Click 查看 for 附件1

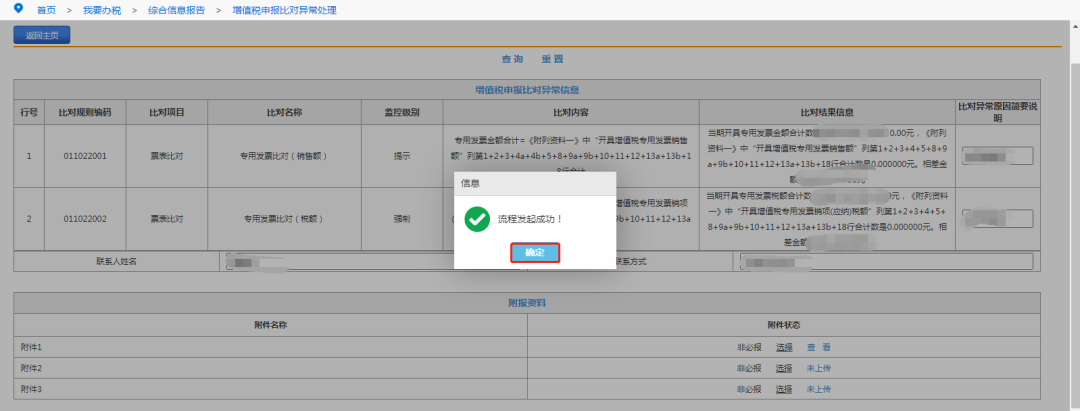coord(819,347)
